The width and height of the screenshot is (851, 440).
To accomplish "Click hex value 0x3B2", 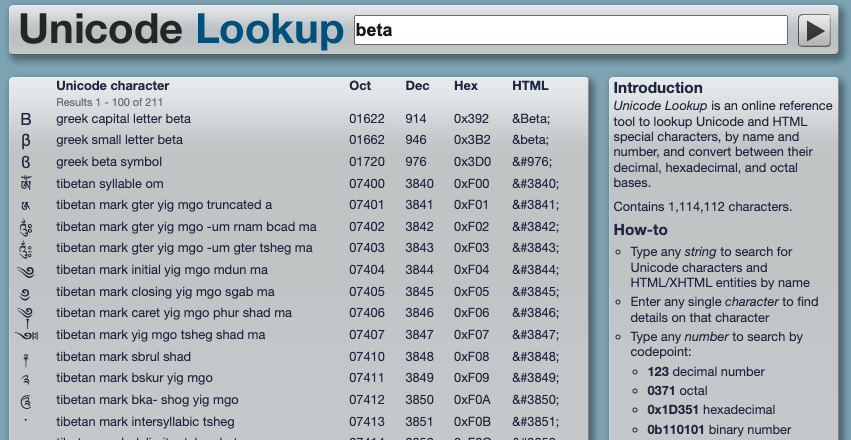I will coord(472,140).
